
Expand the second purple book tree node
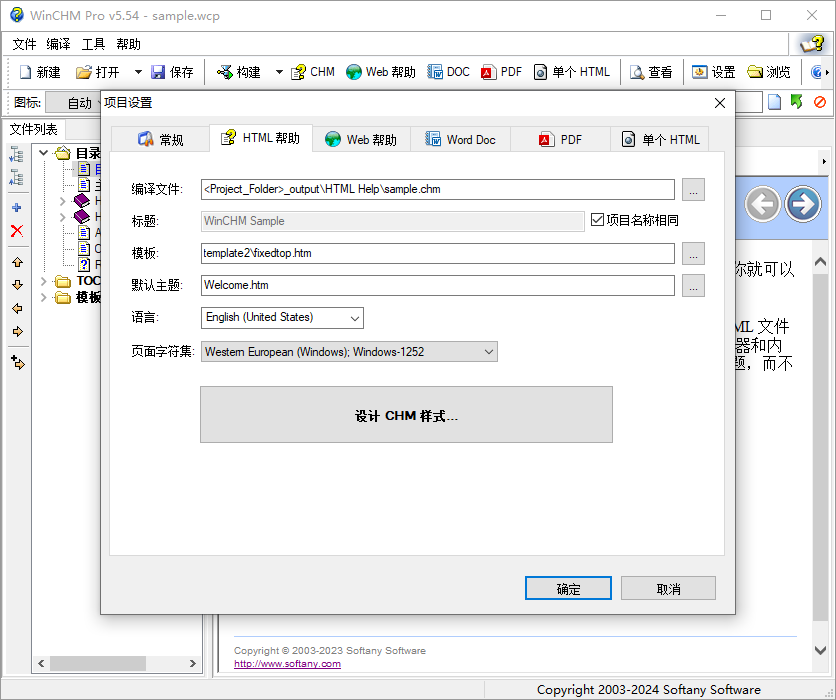point(62,217)
